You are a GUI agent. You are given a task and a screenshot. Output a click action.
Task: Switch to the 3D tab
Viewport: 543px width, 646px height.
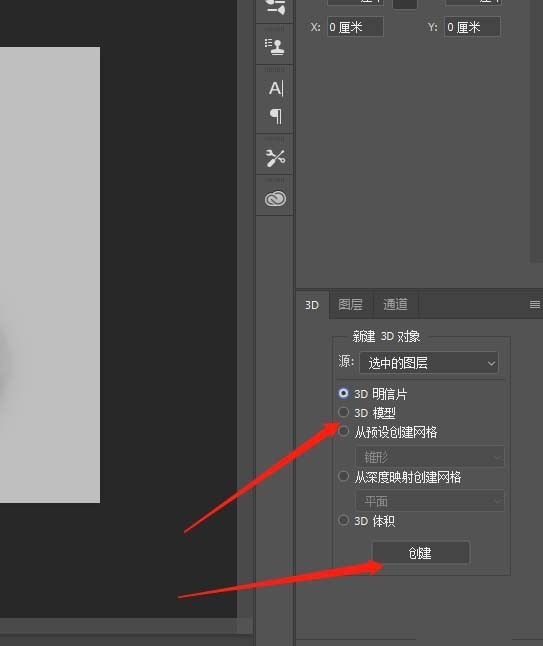(312, 305)
